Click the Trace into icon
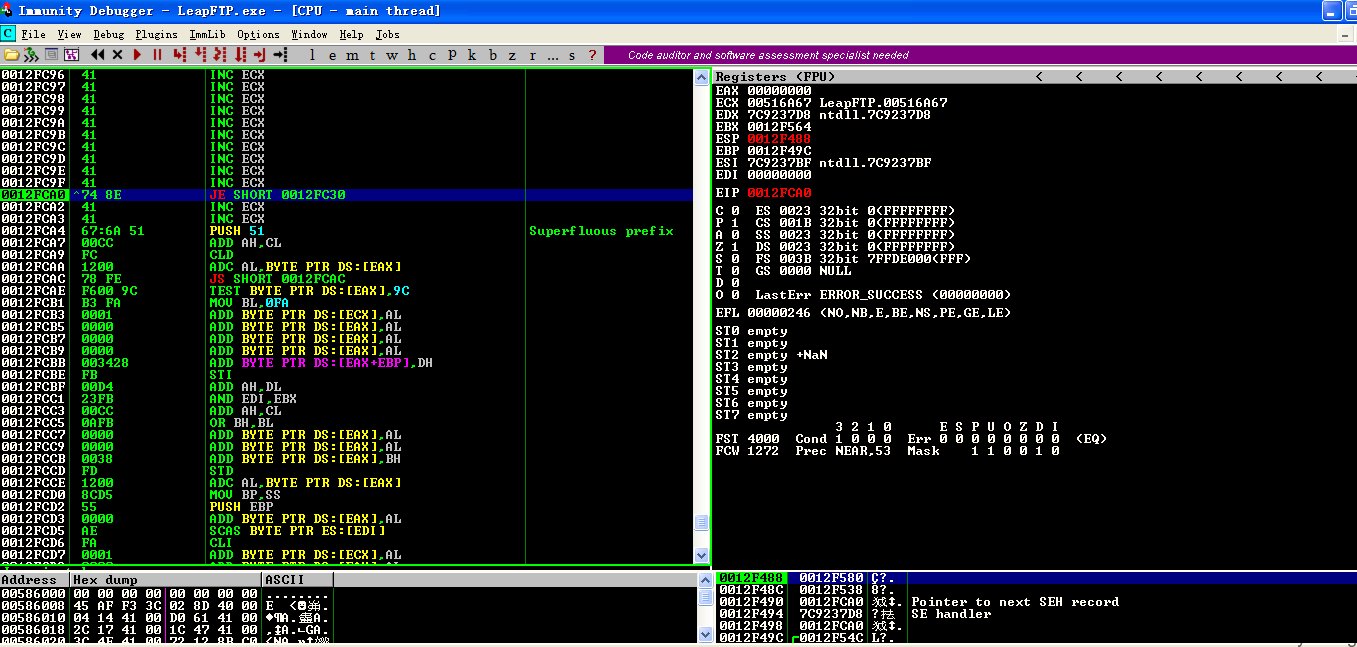This screenshot has height=647, width=1357. (220, 54)
